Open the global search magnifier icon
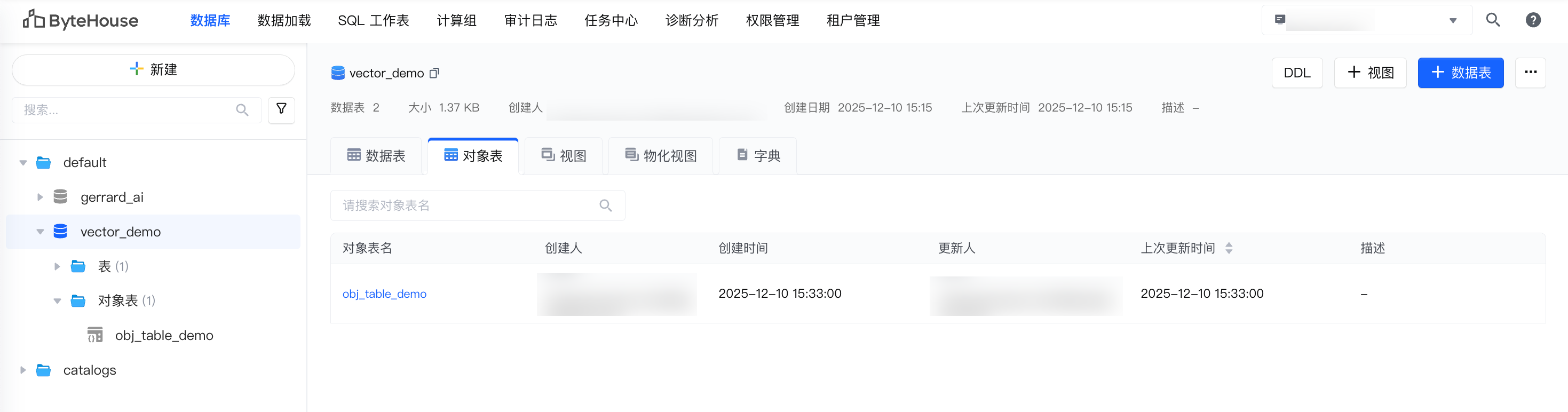This screenshot has width=1568, height=412. pos(1493,20)
